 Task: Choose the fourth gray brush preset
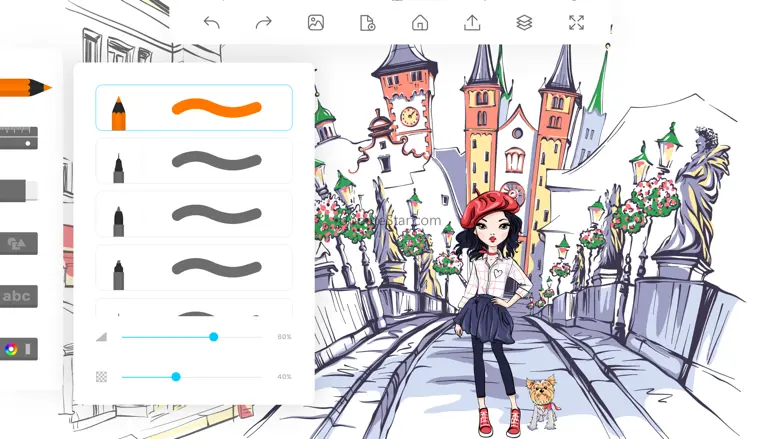(x=194, y=267)
